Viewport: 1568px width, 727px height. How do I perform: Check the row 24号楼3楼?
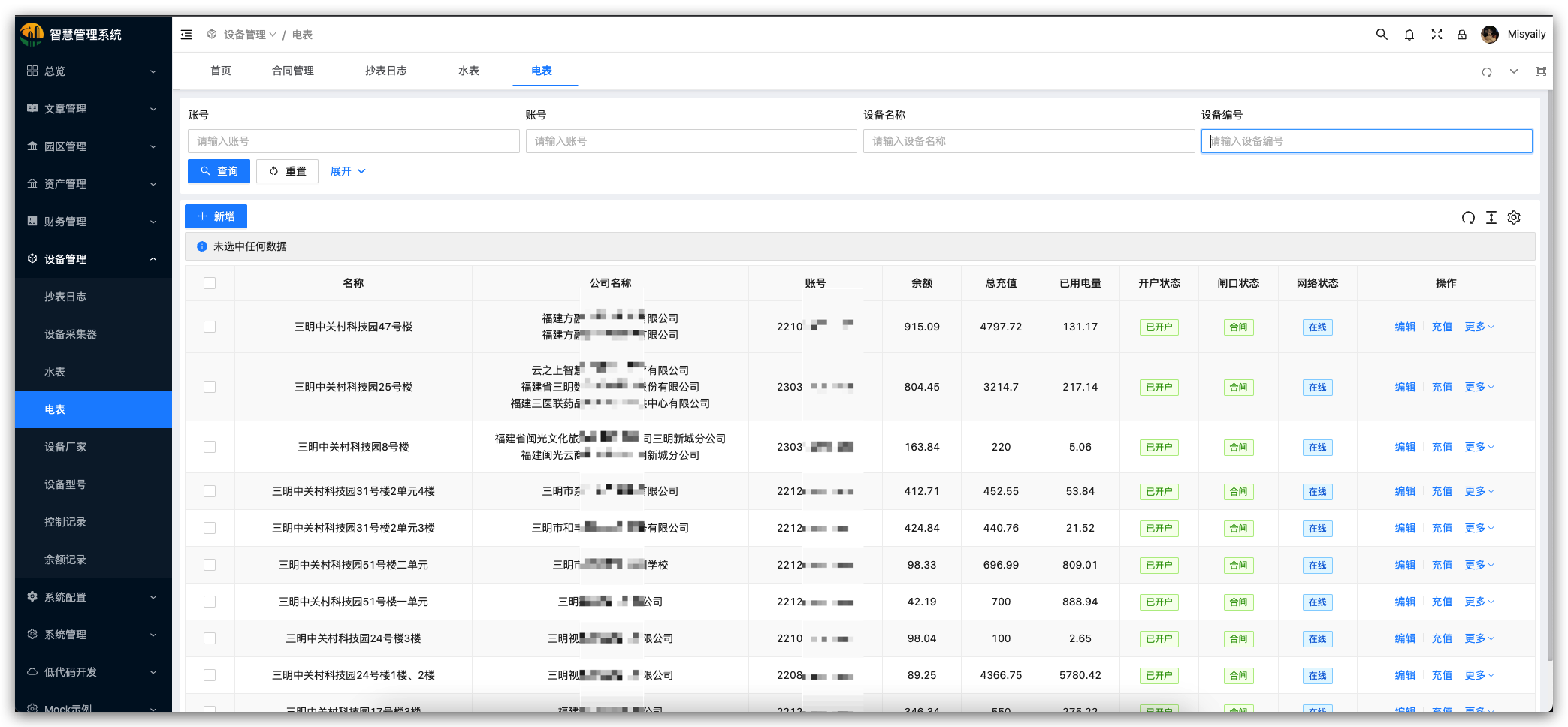210,638
